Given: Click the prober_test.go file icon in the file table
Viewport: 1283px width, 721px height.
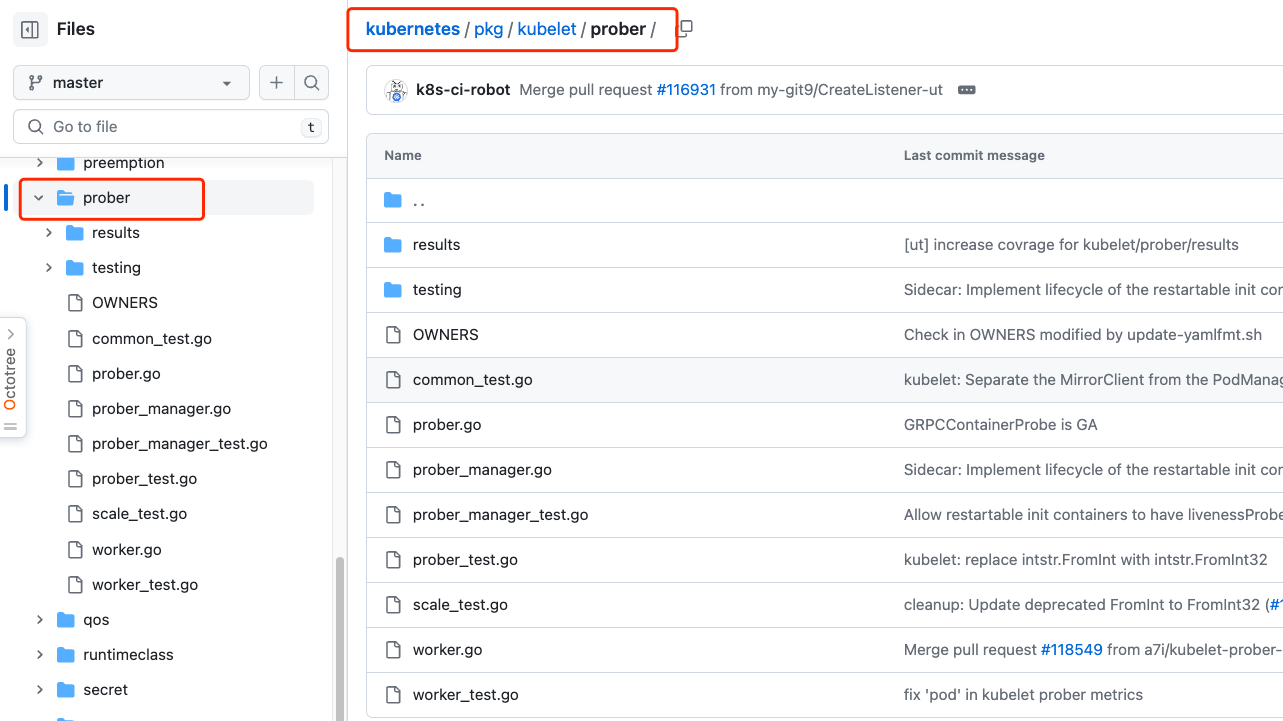Looking at the screenshot, I should click(393, 560).
